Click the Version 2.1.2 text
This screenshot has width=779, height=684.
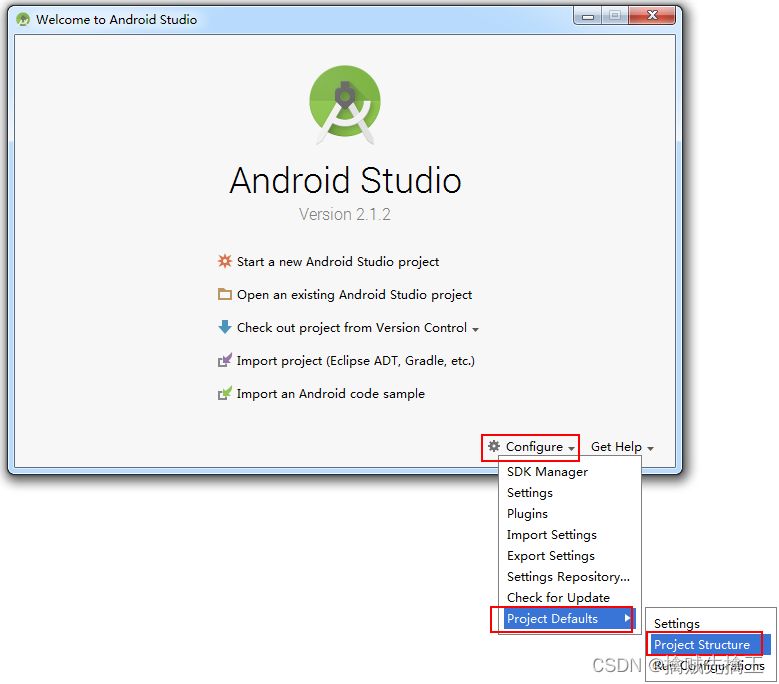click(344, 215)
